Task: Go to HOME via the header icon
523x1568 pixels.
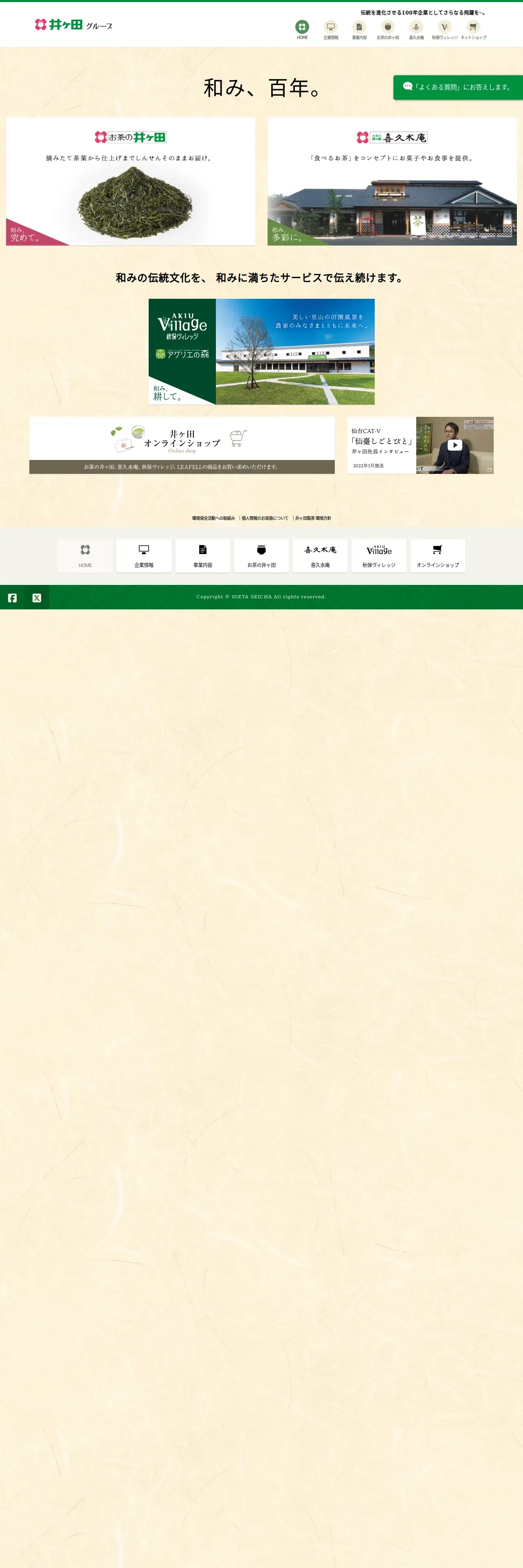Action: [x=302, y=30]
